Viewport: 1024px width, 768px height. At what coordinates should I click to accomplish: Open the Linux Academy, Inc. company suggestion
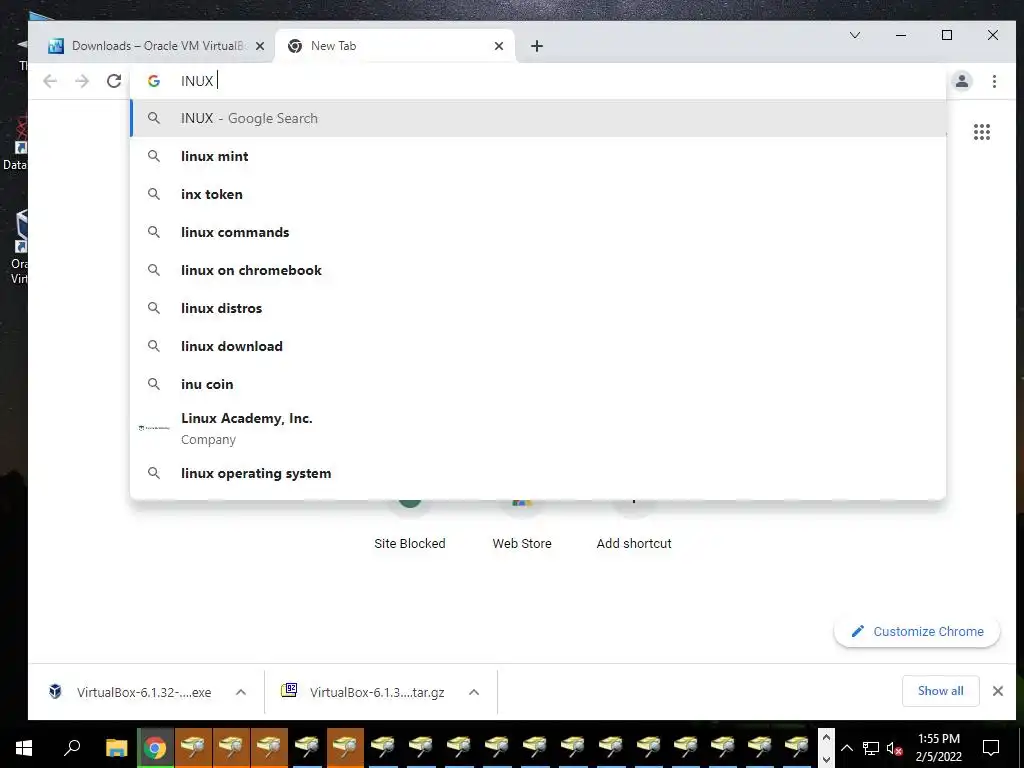tap(538, 428)
